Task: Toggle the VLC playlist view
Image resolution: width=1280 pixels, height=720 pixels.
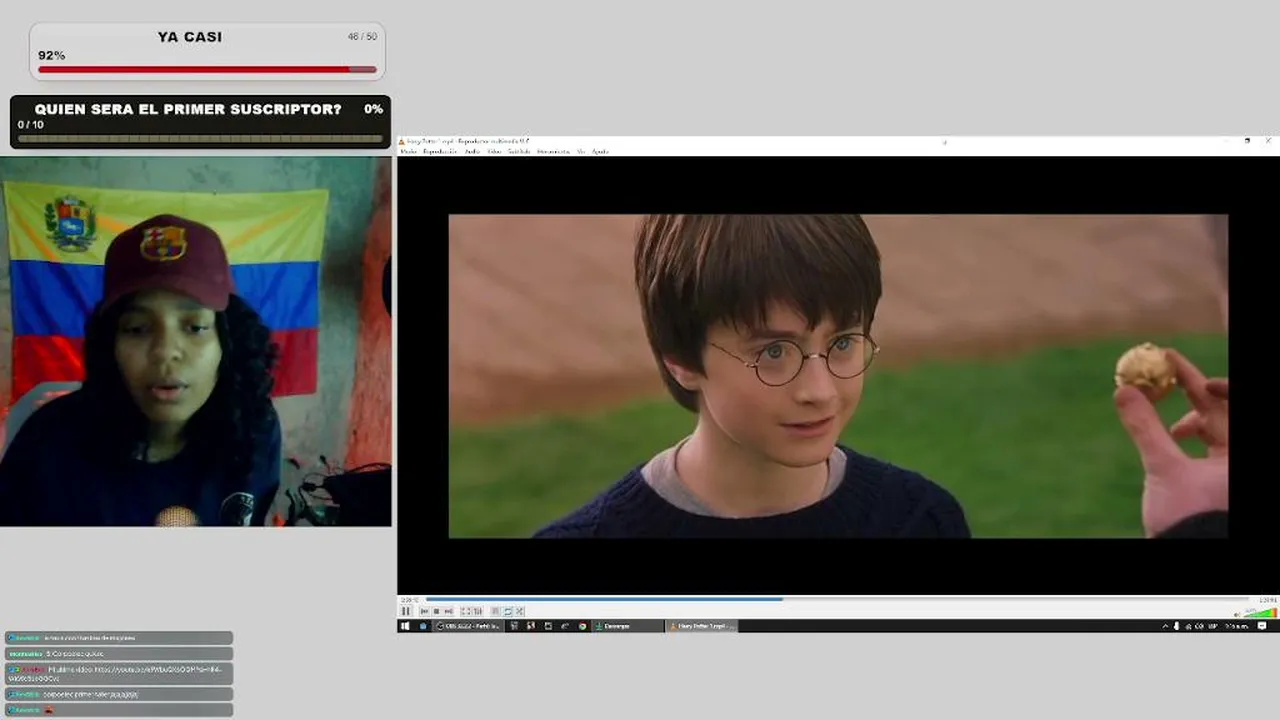Action: (496, 611)
